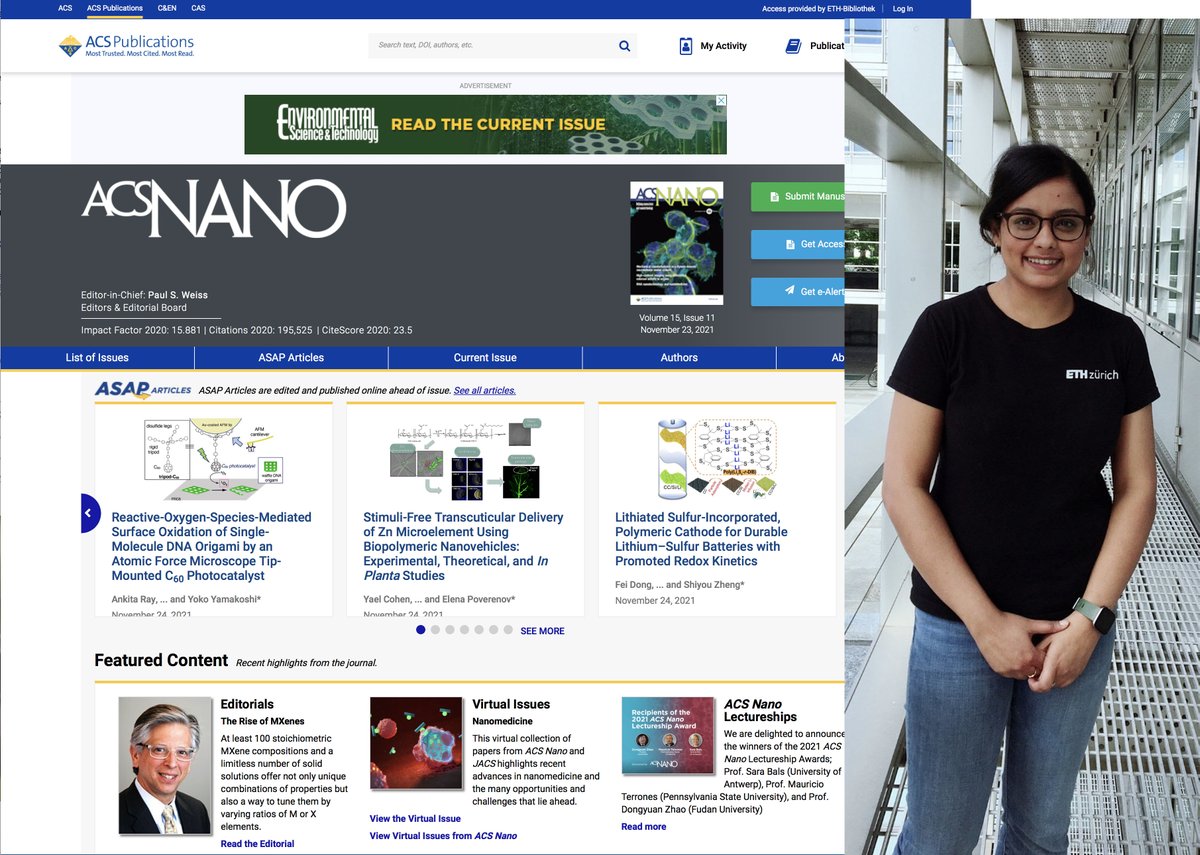The width and height of the screenshot is (1200, 855).
Task: Click the Featured Content heading
Action: click(x=161, y=660)
